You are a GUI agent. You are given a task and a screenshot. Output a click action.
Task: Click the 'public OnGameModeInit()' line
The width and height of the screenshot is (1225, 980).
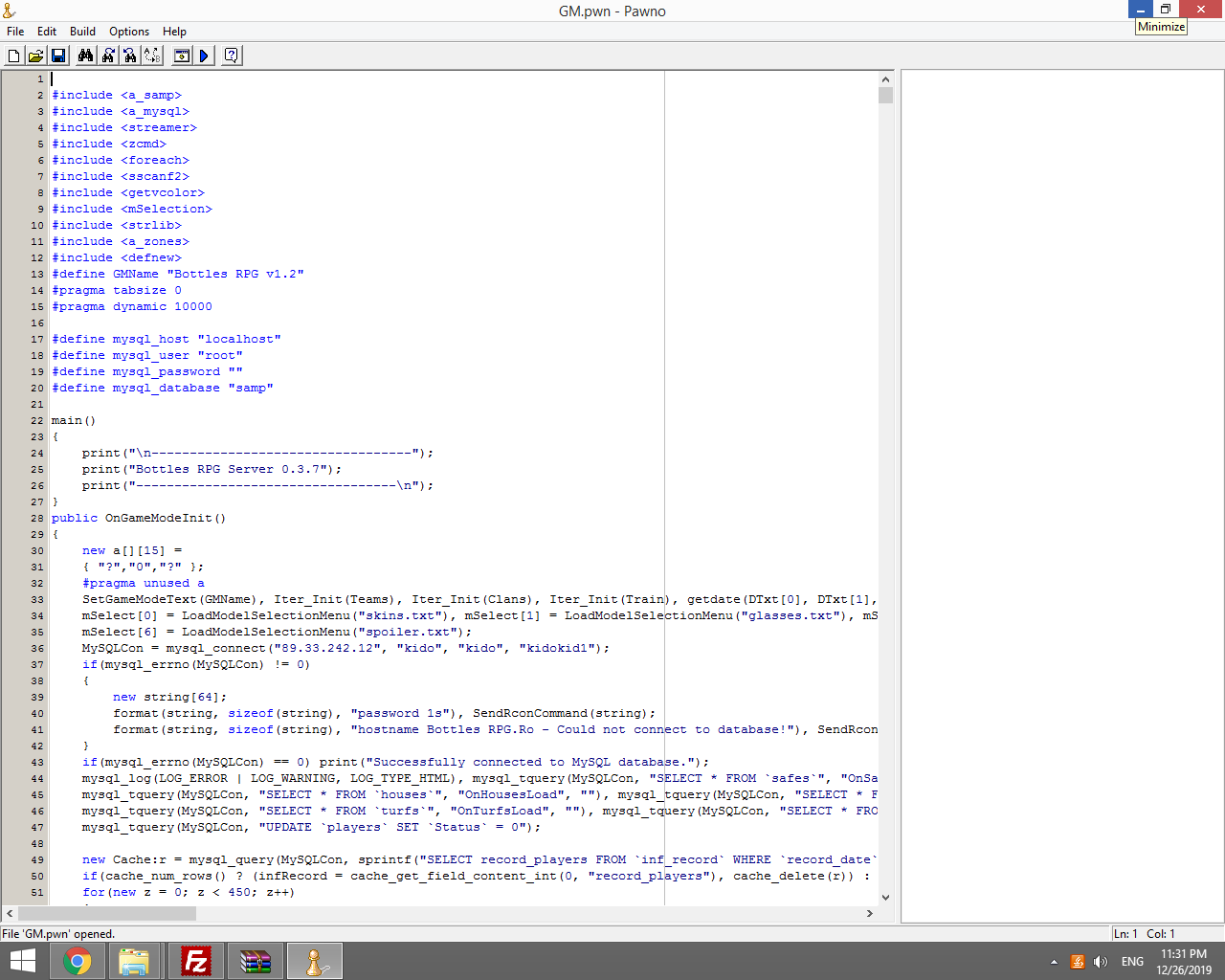pos(139,518)
